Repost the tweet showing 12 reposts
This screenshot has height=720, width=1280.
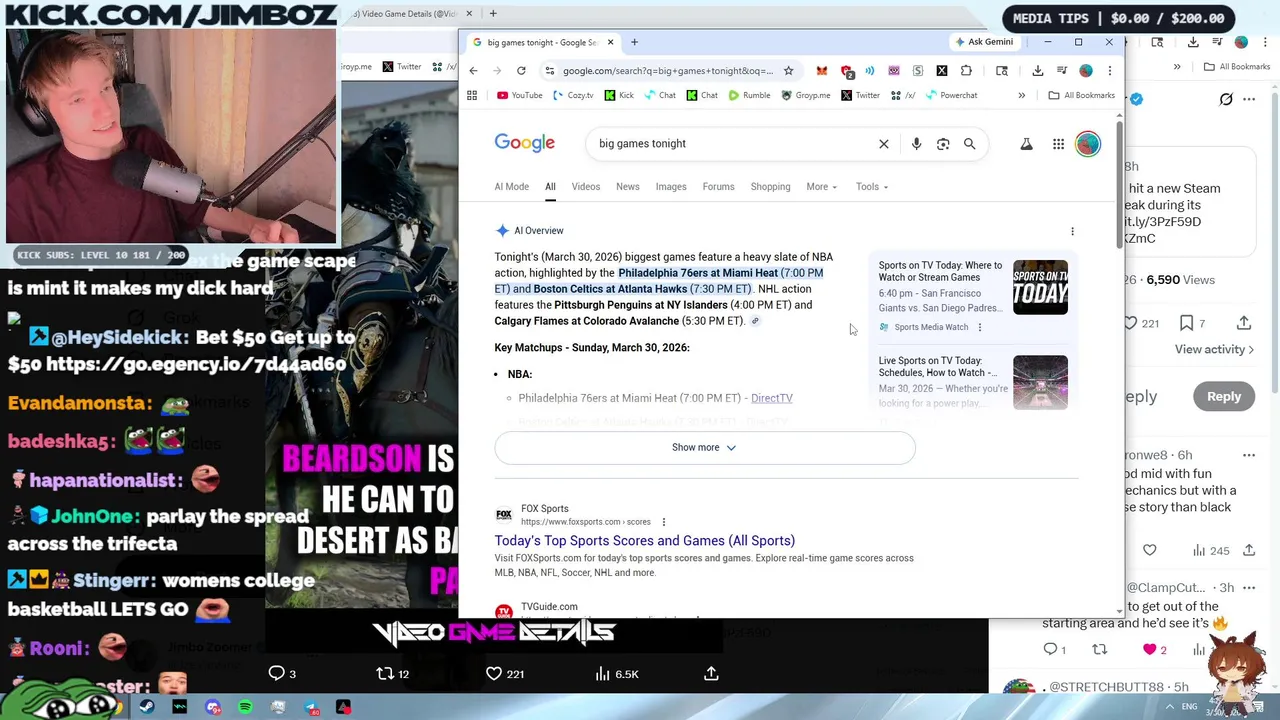point(384,674)
